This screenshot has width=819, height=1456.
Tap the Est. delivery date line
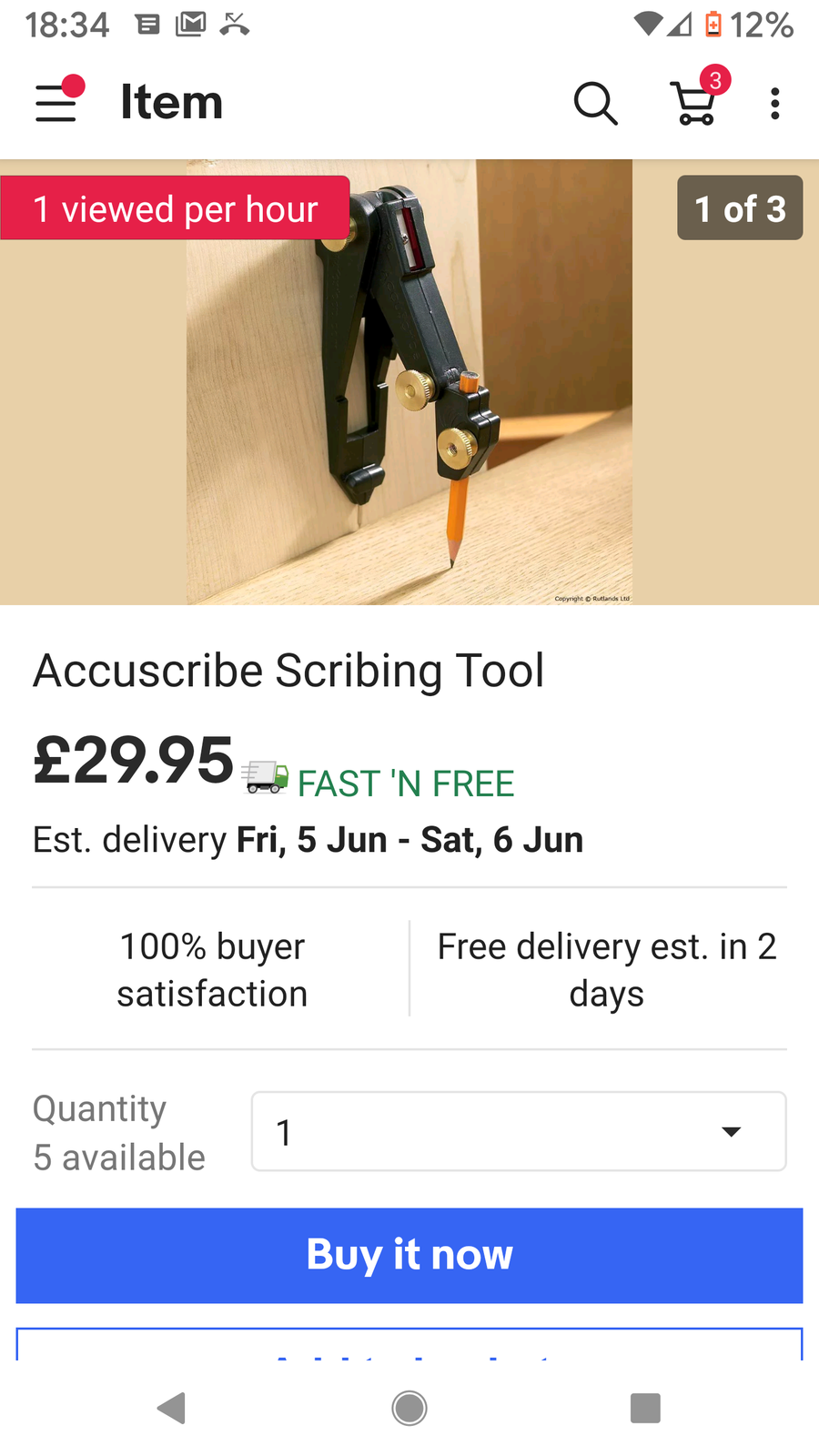308,840
